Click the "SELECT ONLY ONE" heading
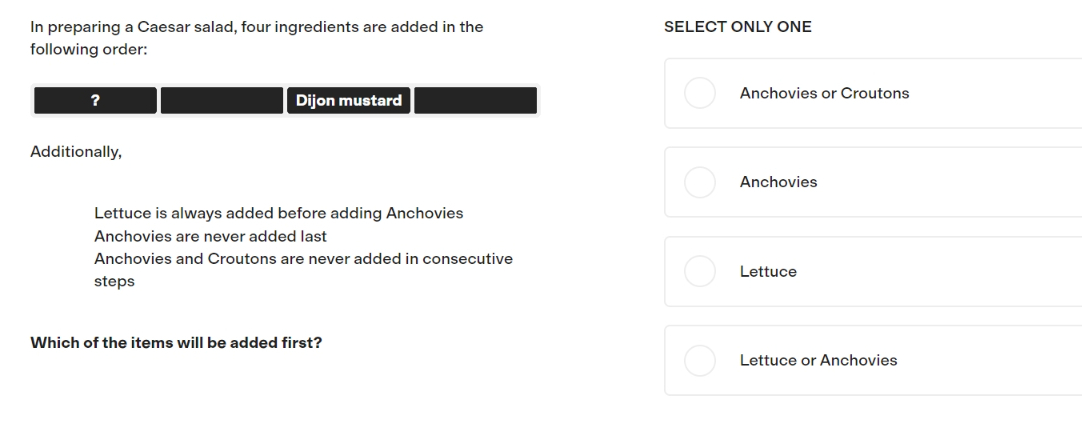The height and width of the screenshot is (431, 1082). pos(738,27)
